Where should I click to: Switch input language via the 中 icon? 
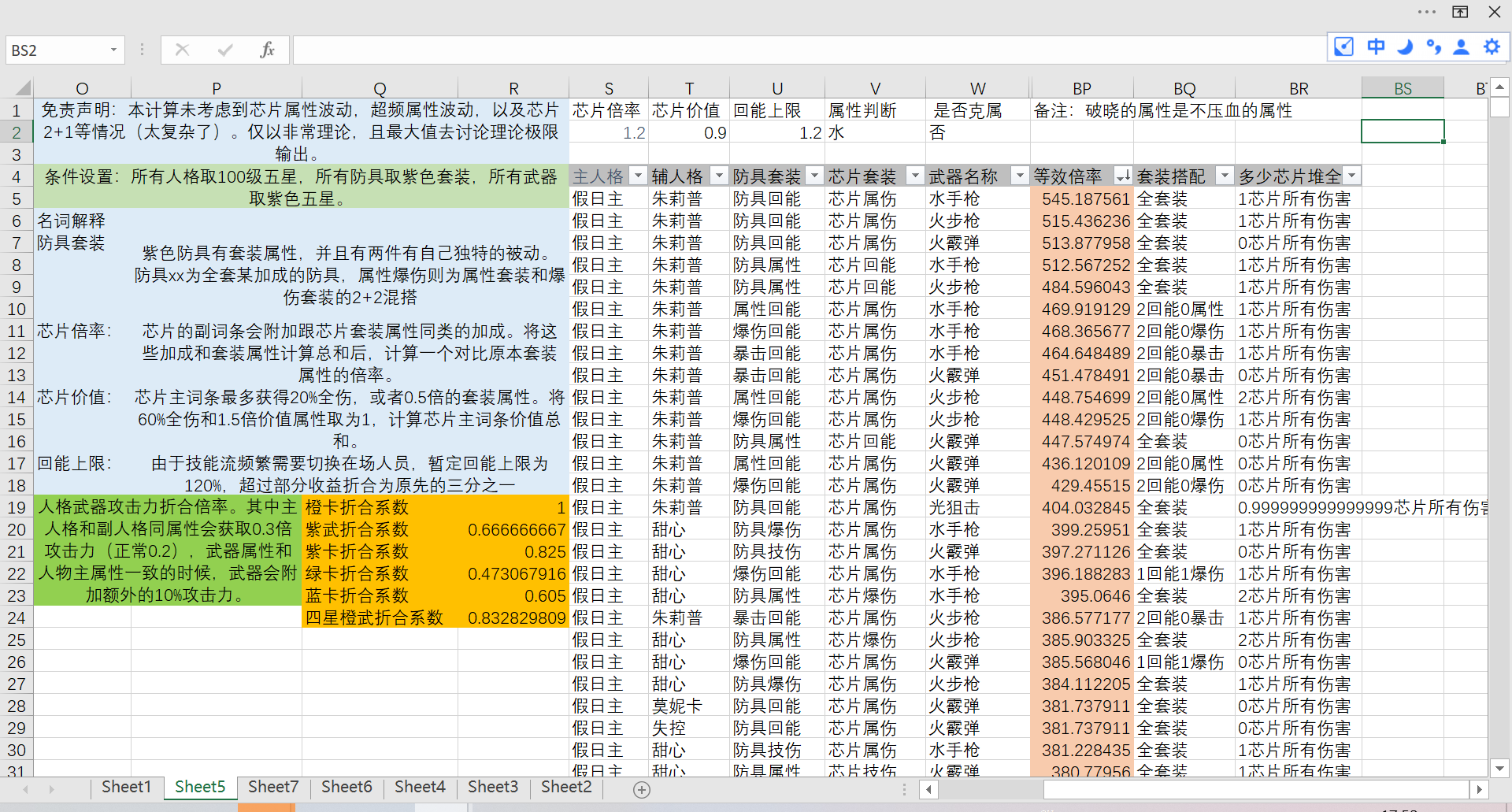1376,46
